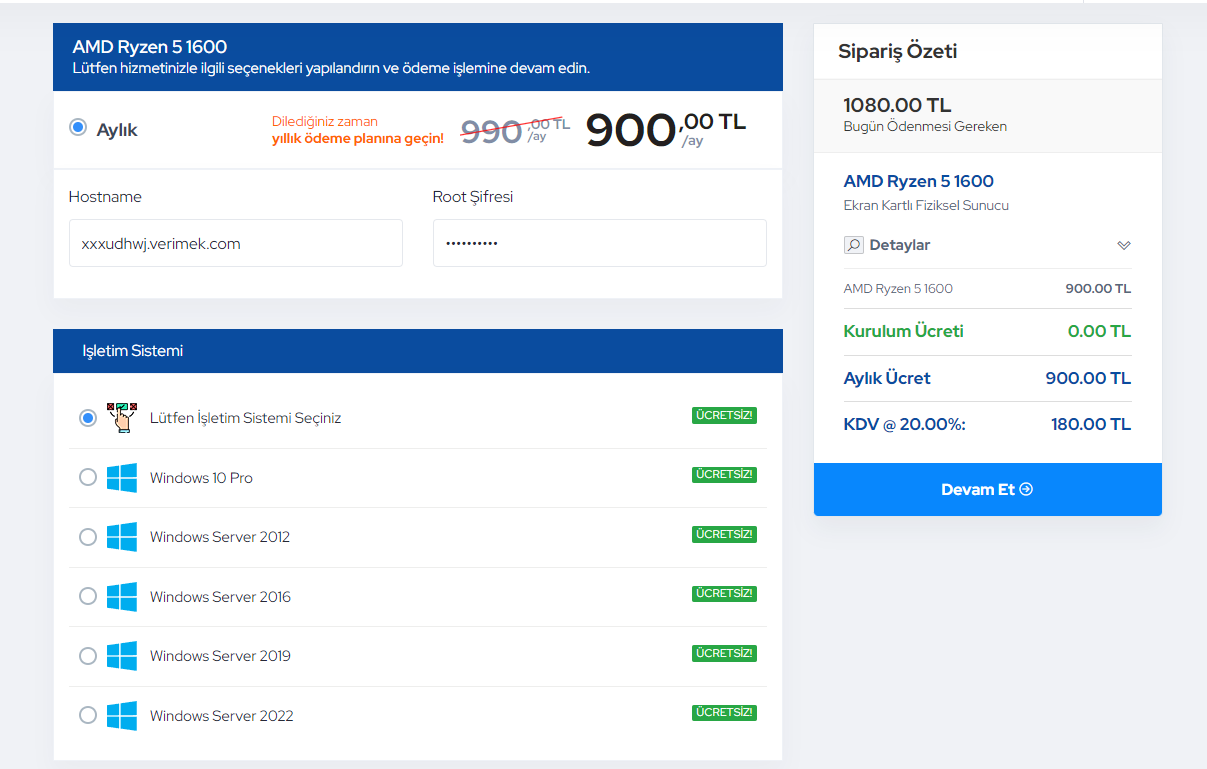Click the Hostname input field
Screen dimensions: 1207x769
click(x=236, y=243)
